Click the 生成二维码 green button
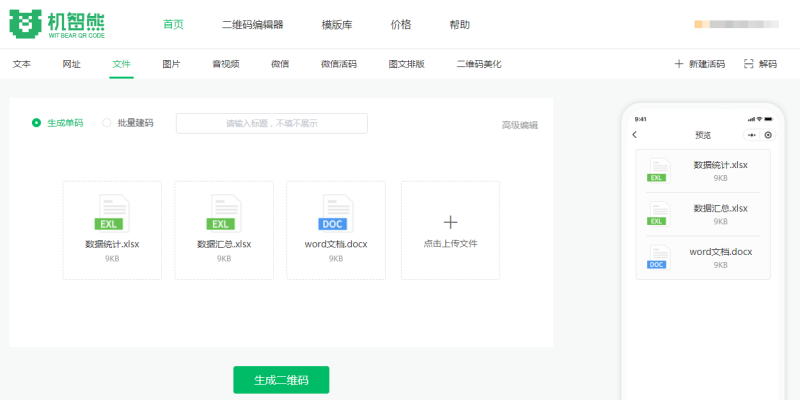Screen dimensions: 800x400 tap(281, 380)
